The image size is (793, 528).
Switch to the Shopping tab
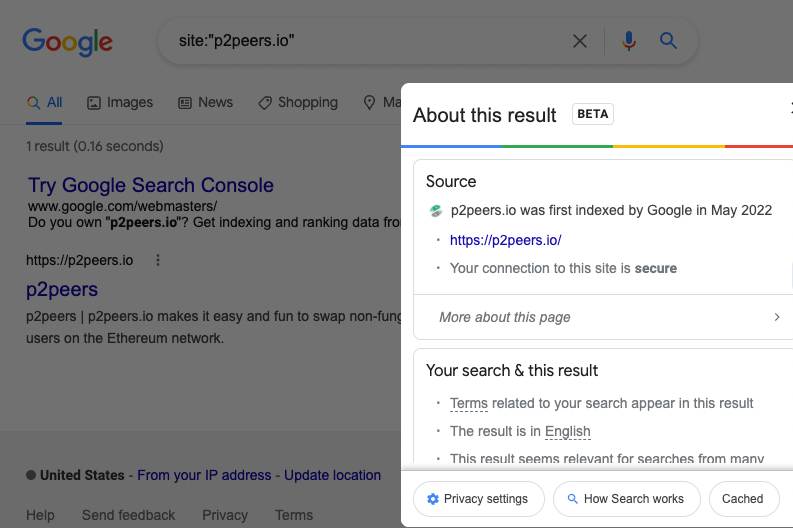click(298, 103)
